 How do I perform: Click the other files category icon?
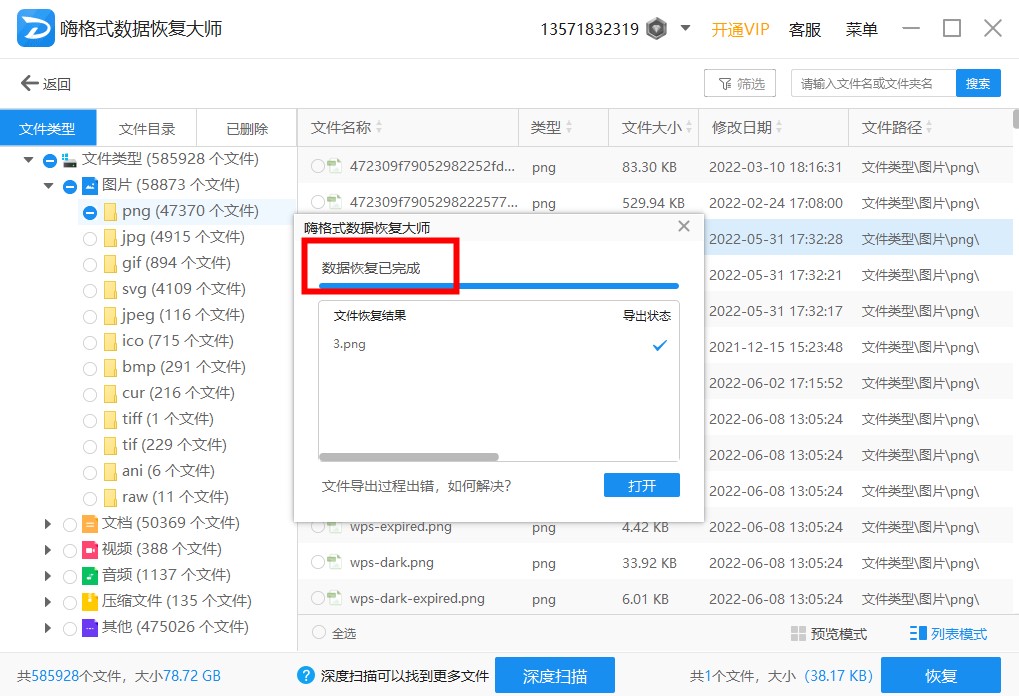(x=90, y=628)
